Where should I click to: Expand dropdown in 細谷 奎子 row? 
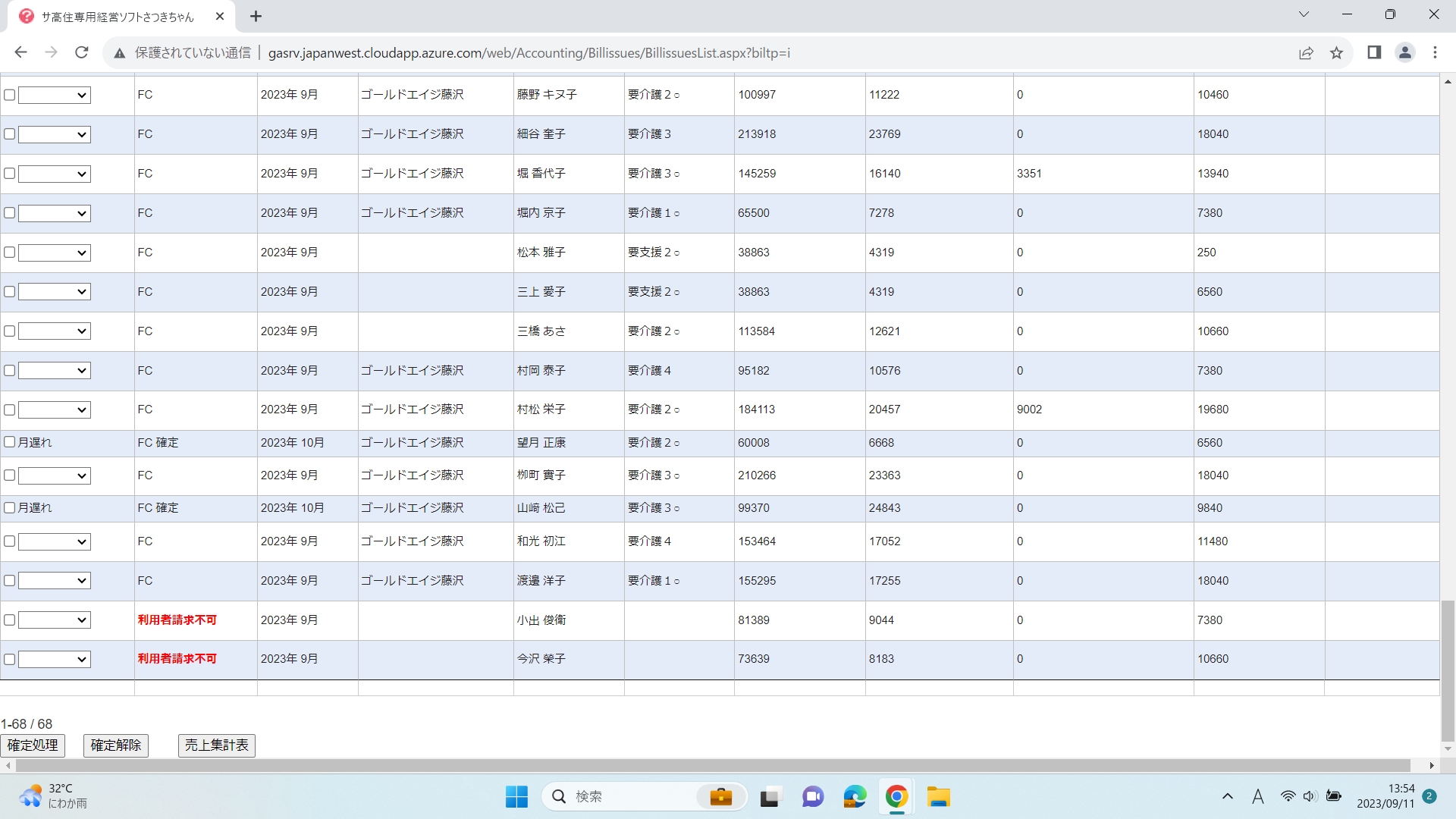[55, 135]
